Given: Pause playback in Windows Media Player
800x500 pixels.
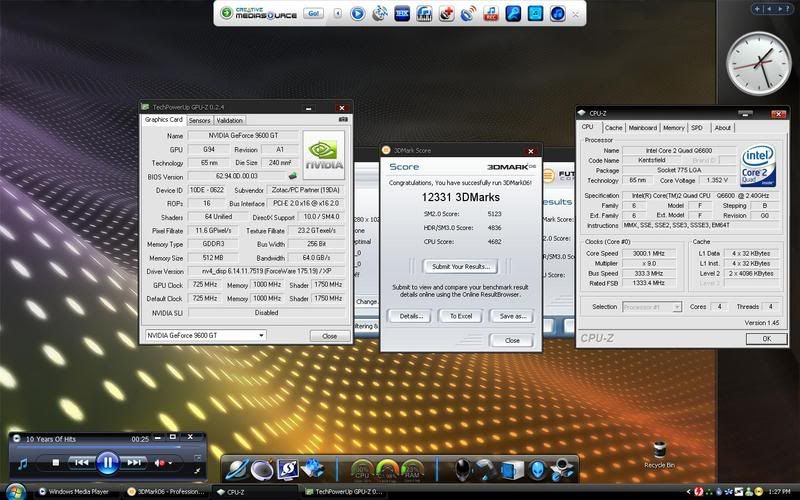Looking at the screenshot, I should [108, 462].
